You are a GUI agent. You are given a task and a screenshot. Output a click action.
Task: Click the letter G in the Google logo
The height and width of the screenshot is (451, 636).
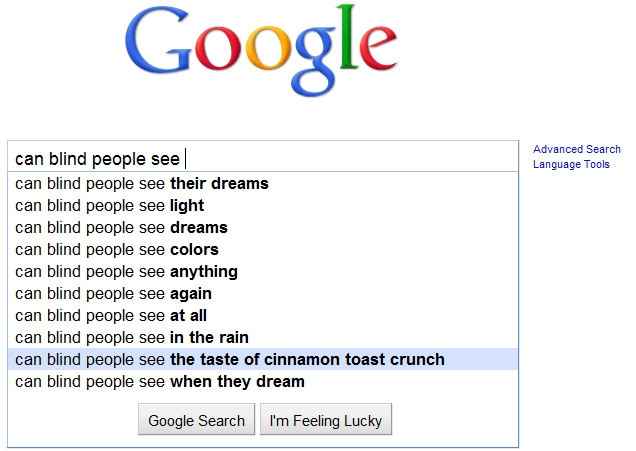(x=158, y=40)
